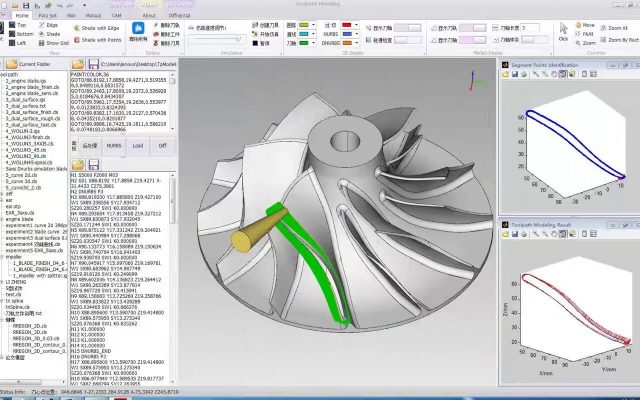Screen dimensions: 640x400
Task: Click the third delete item in Delete group
Action: 167,43
